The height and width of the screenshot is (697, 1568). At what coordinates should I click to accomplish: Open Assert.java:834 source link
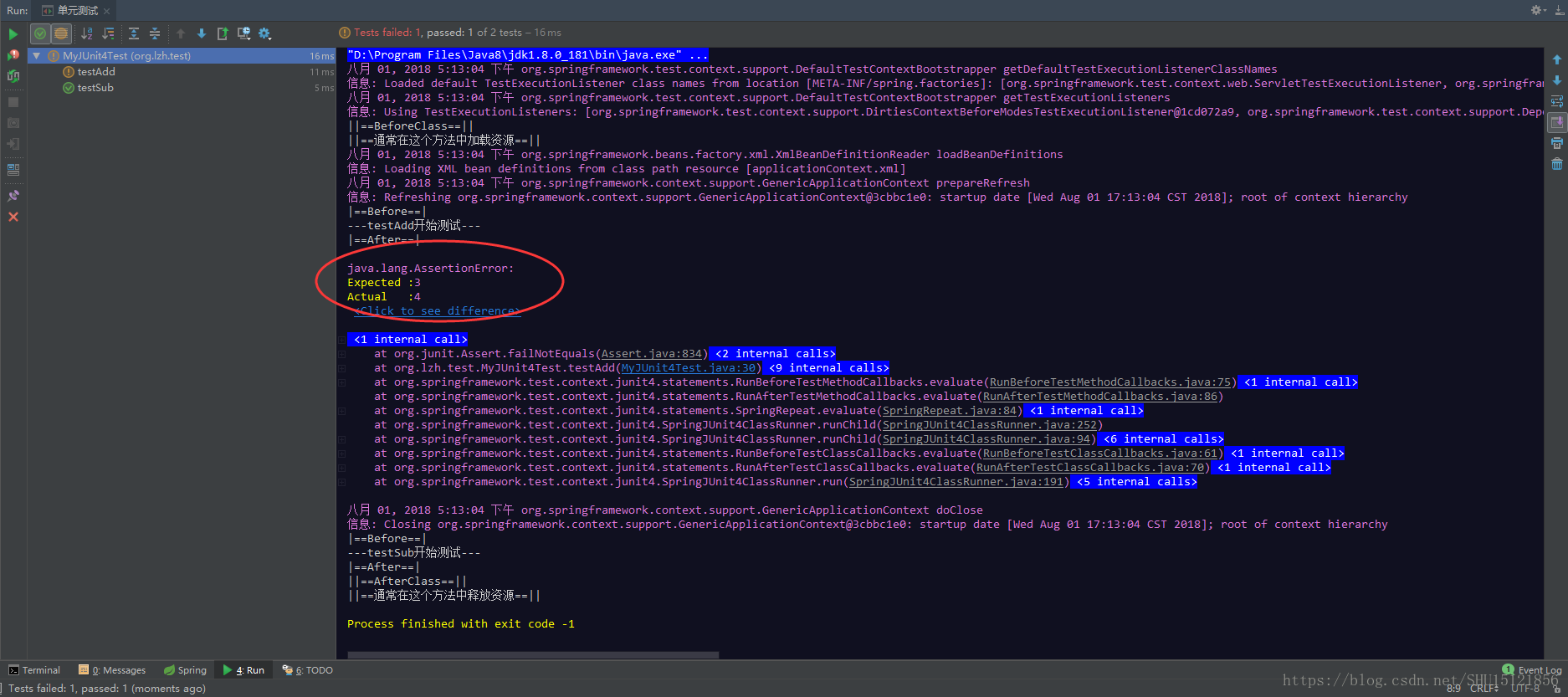652,354
